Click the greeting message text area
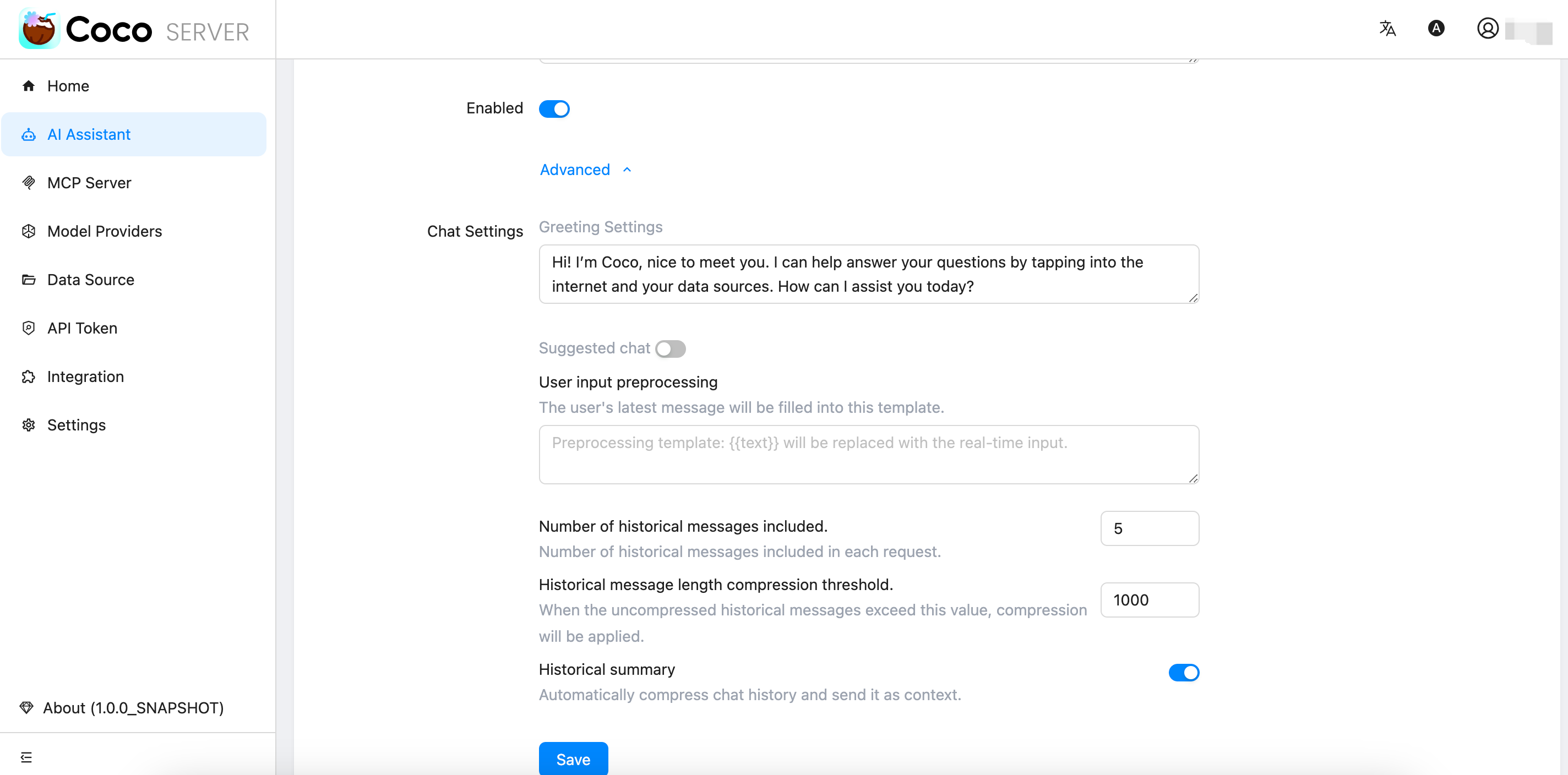1568x775 pixels. point(869,274)
